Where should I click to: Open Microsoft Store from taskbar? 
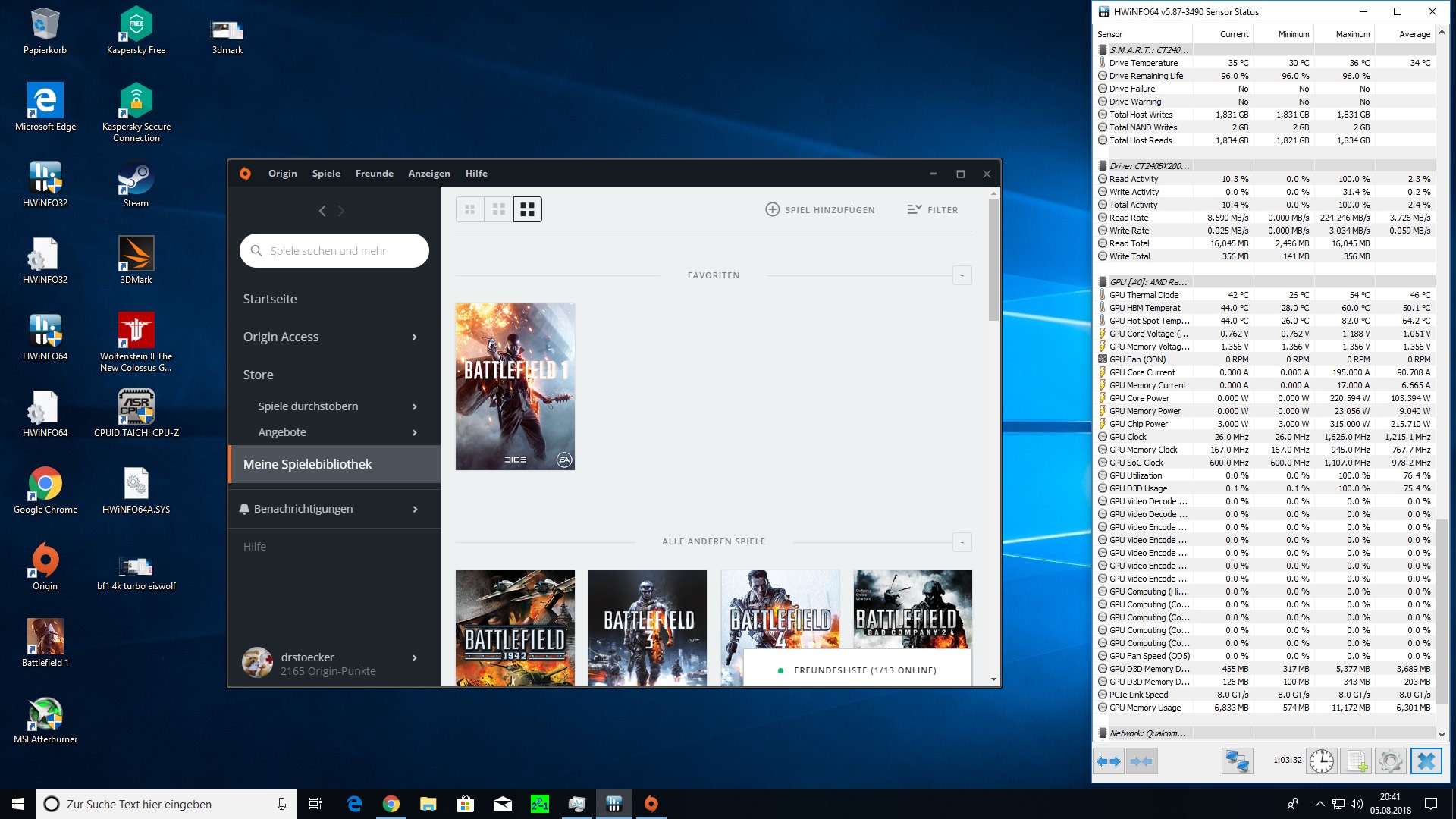(x=465, y=804)
